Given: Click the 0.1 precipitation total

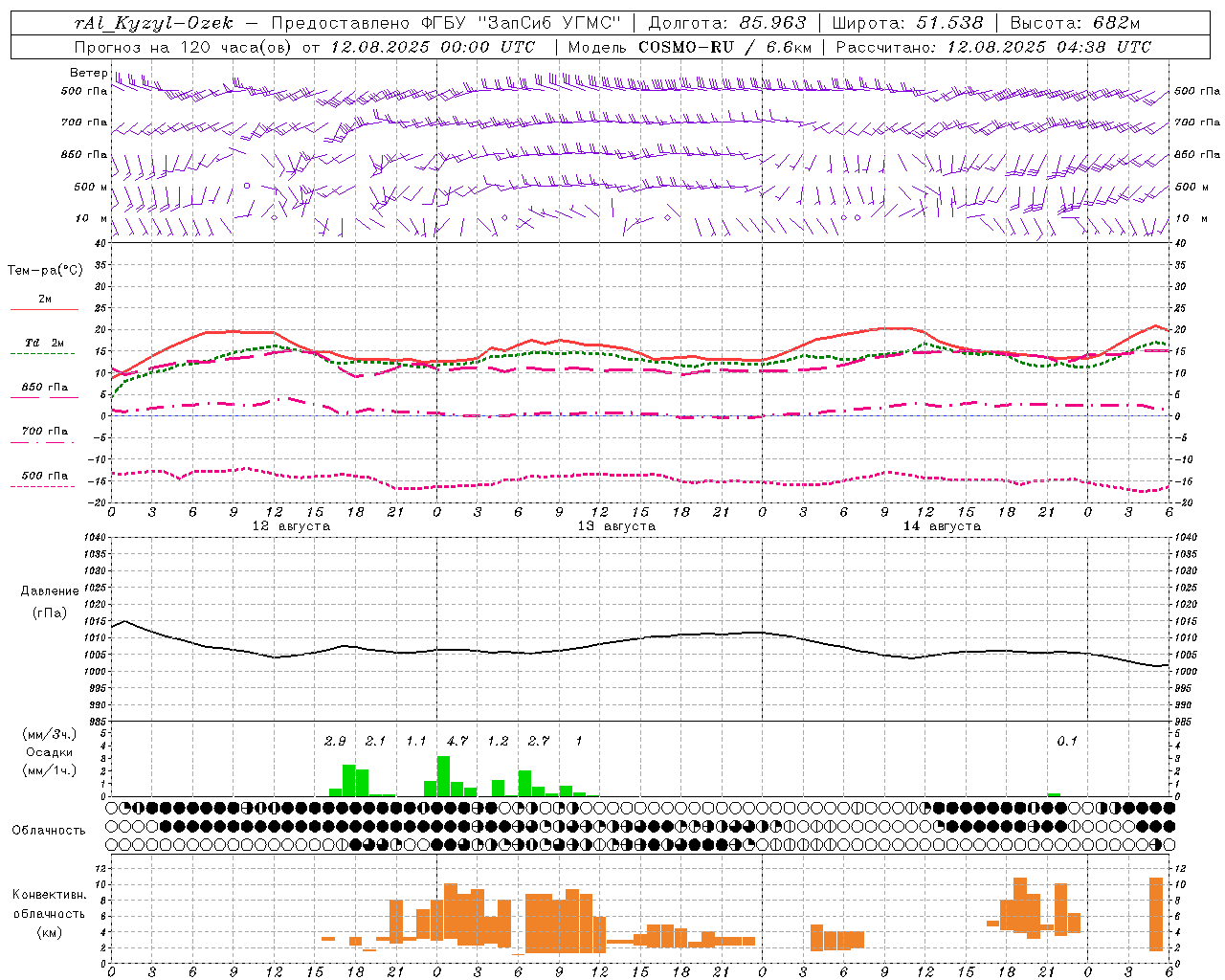Looking at the screenshot, I should click(1066, 742).
